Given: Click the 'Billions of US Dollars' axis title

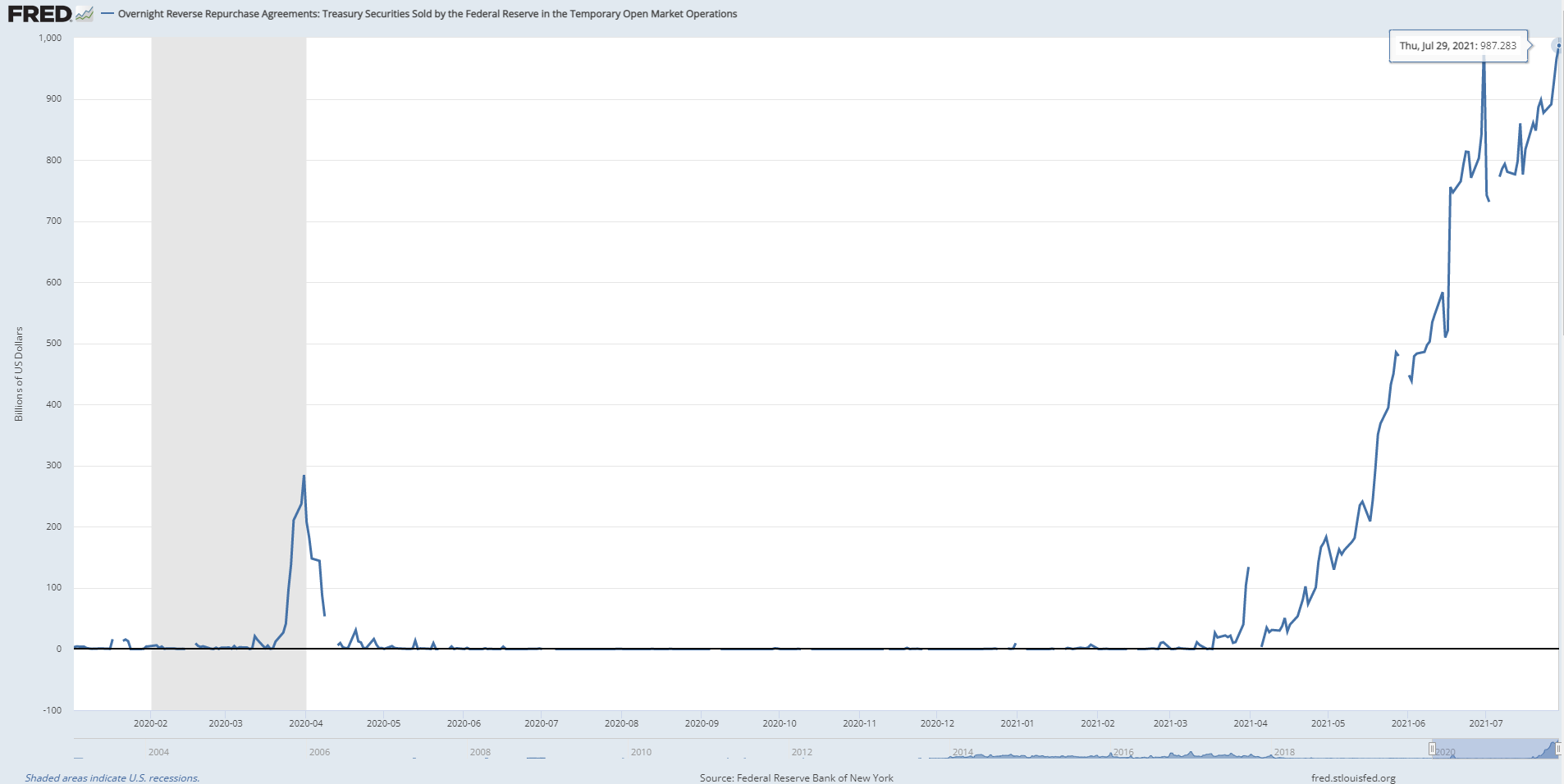Looking at the screenshot, I should 19,374.
